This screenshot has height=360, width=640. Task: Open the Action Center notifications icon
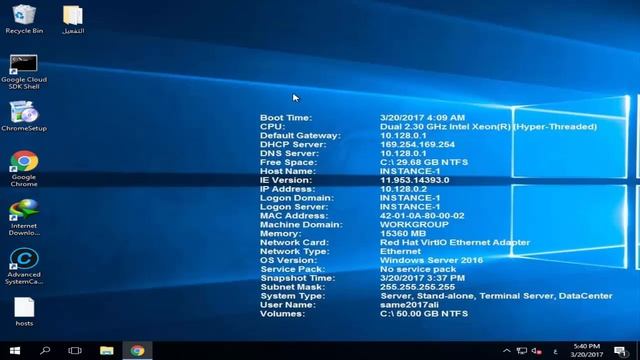coord(620,351)
